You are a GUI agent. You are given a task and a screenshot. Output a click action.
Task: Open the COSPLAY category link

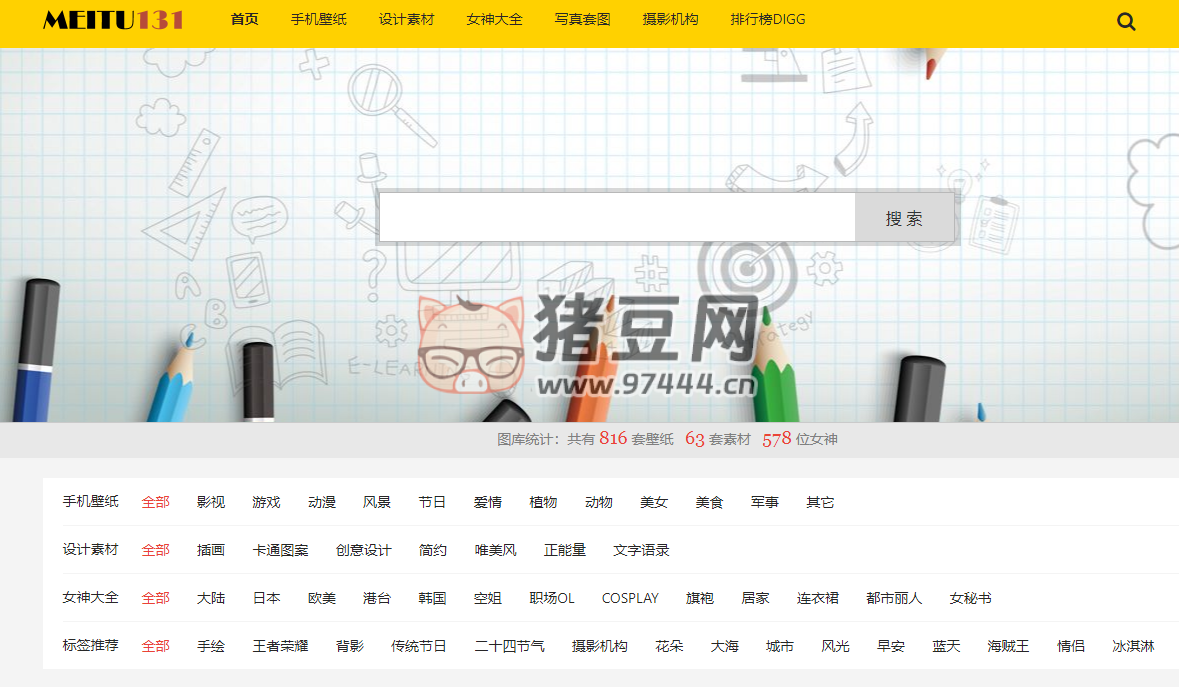630,598
